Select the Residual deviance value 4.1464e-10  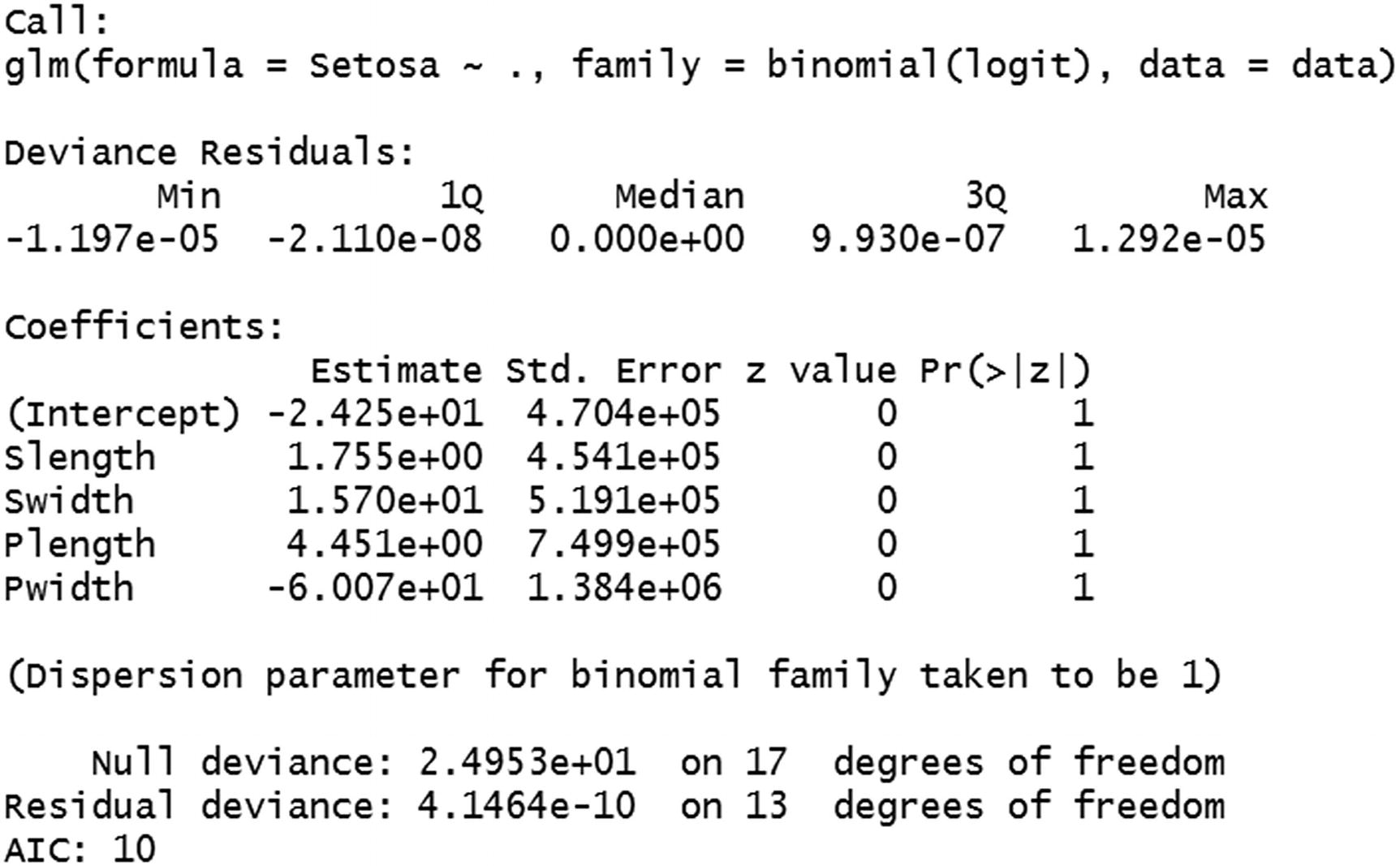[x=528, y=806]
